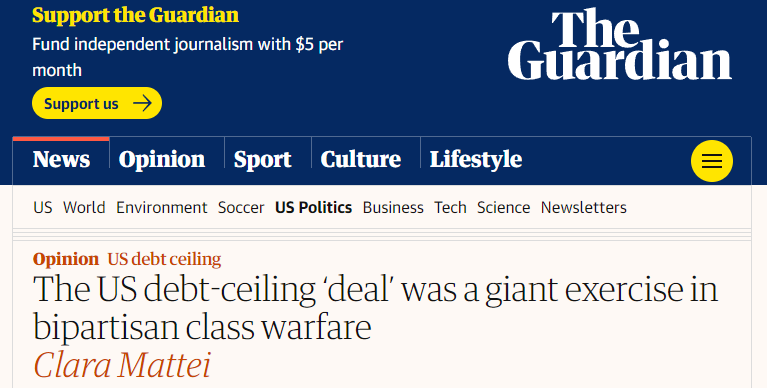
Task: Click the US debt ceiling topic tag
Action: point(164,259)
